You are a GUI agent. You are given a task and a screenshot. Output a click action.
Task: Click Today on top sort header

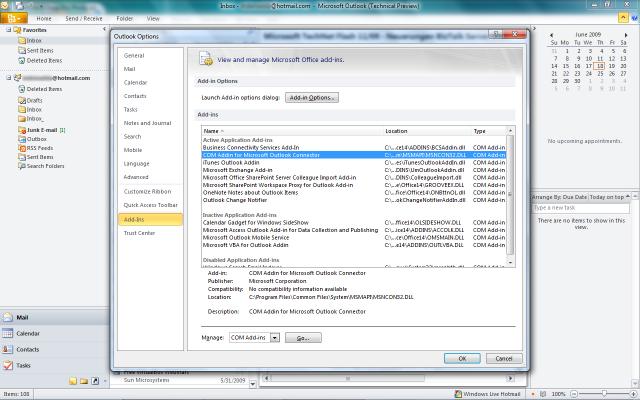[607, 197]
